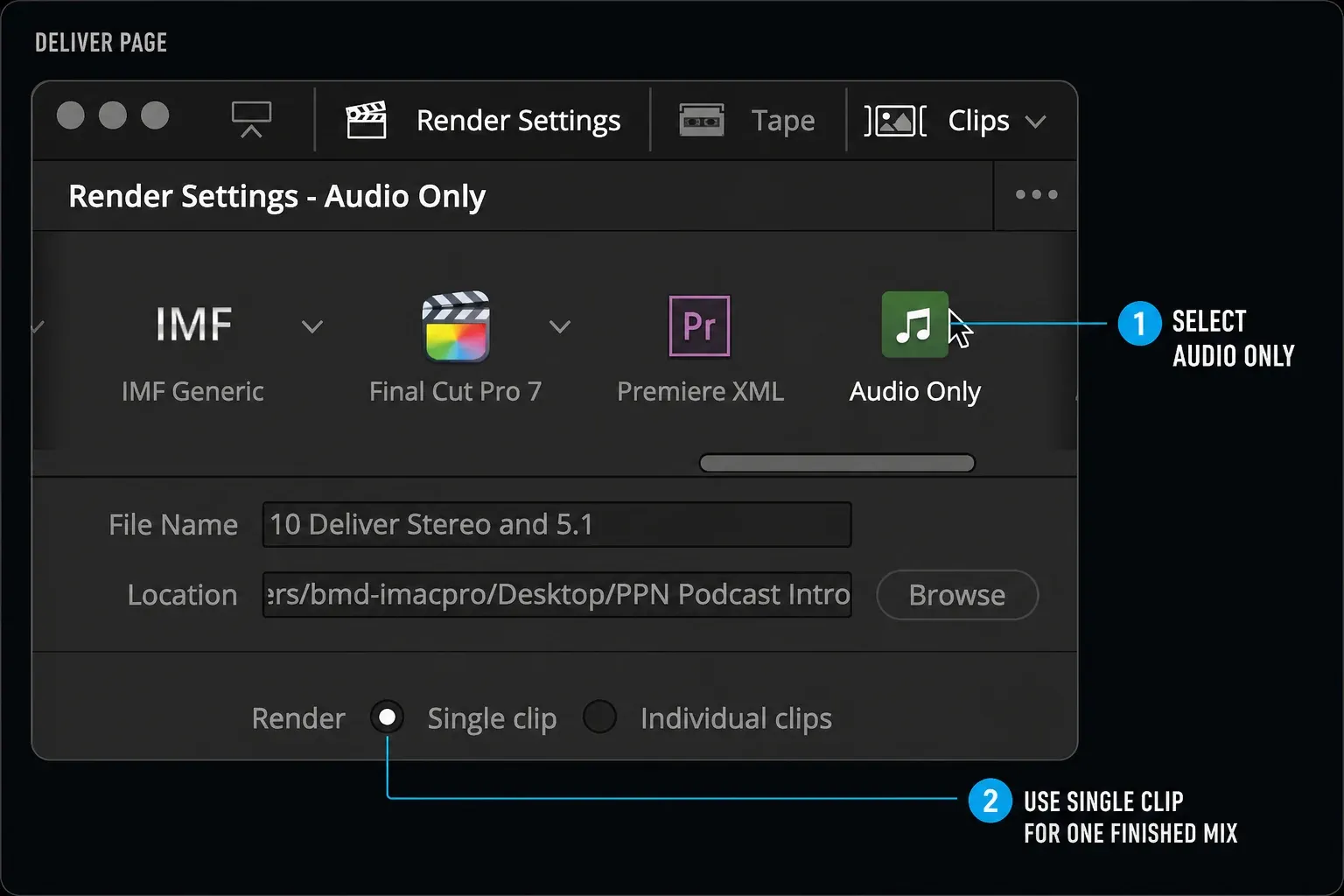Click the File Name input field
The height and width of the screenshot is (896, 1344).
coord(556,524)
